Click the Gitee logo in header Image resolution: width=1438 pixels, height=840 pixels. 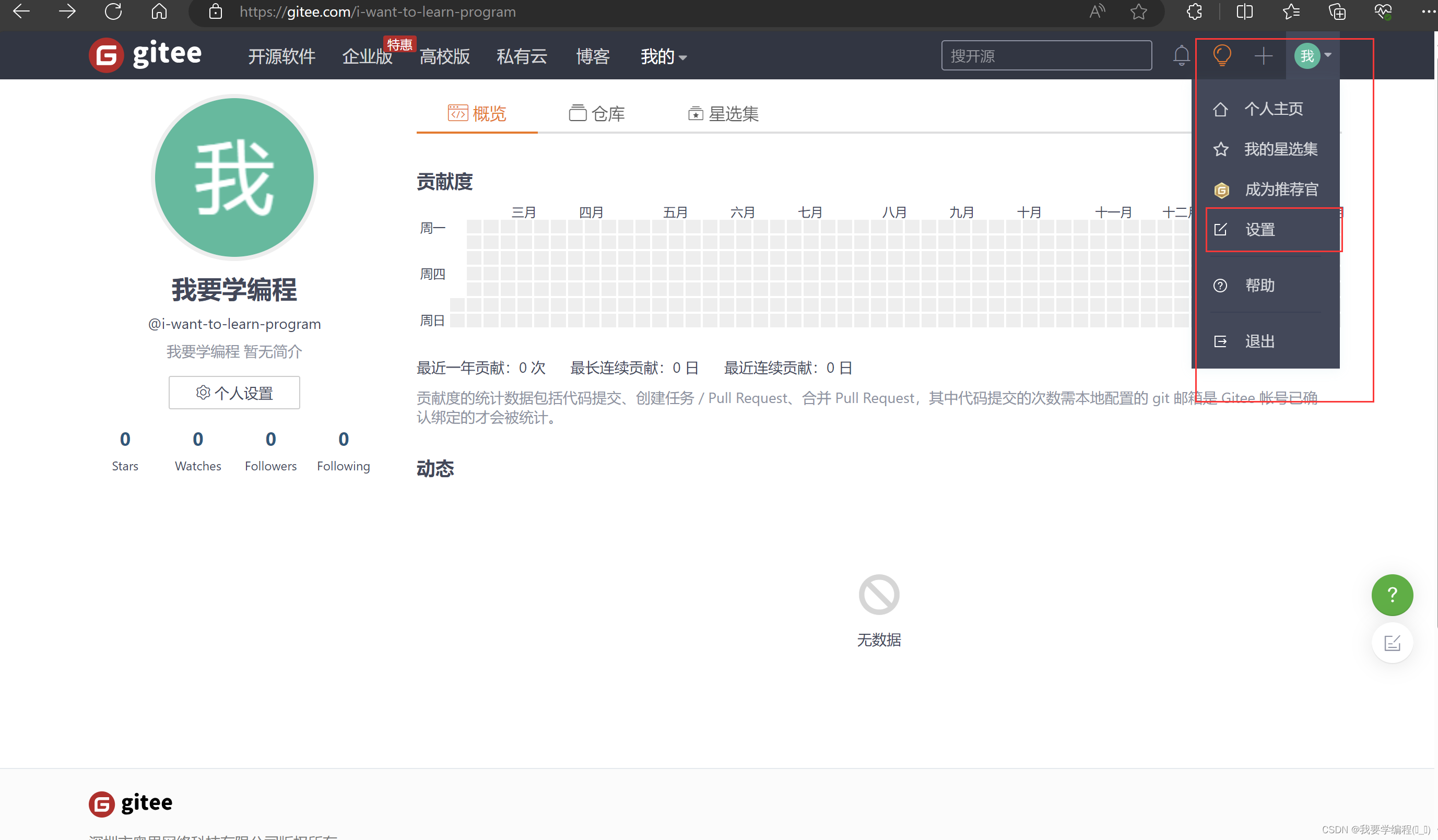pyautogui.click(x=146, y=55)
